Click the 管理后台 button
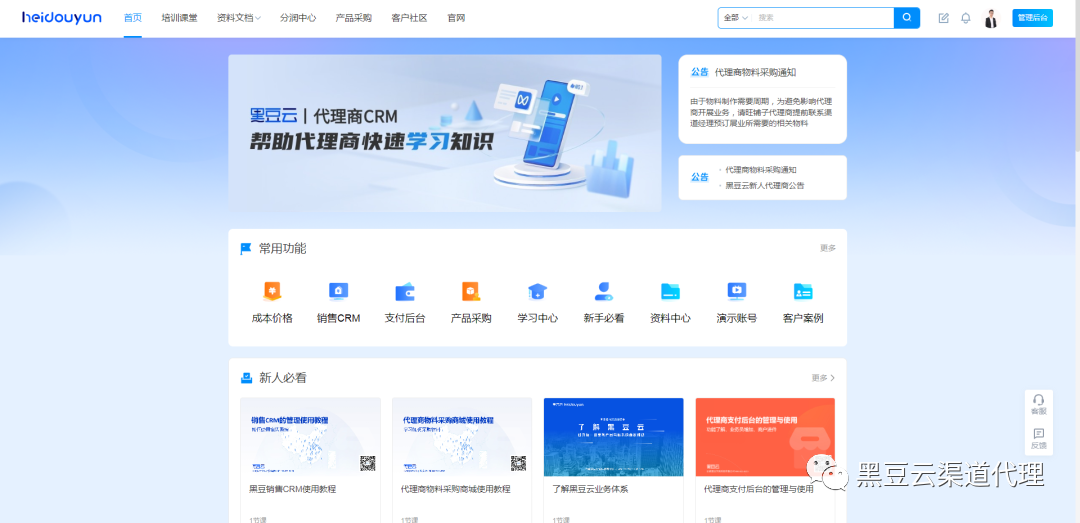Image resolution: width=1080 pixels, height=523 pixels. pos(1032,18)
